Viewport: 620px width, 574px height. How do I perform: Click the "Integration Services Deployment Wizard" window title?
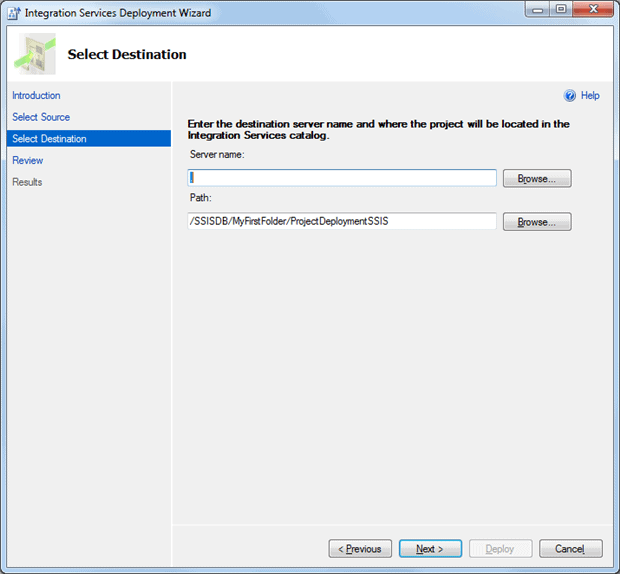click(x=118, y=13)
